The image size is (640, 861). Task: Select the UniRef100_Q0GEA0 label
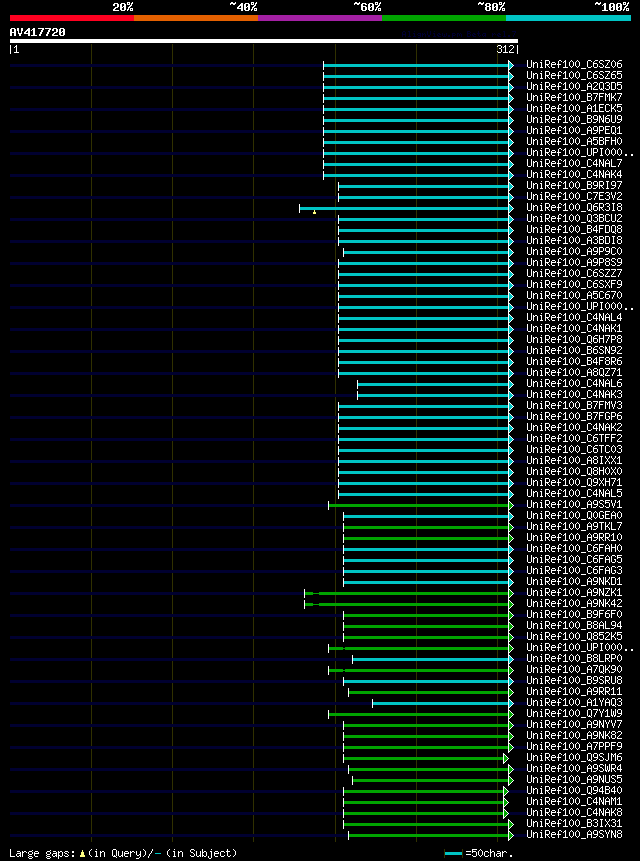(574, 515)
